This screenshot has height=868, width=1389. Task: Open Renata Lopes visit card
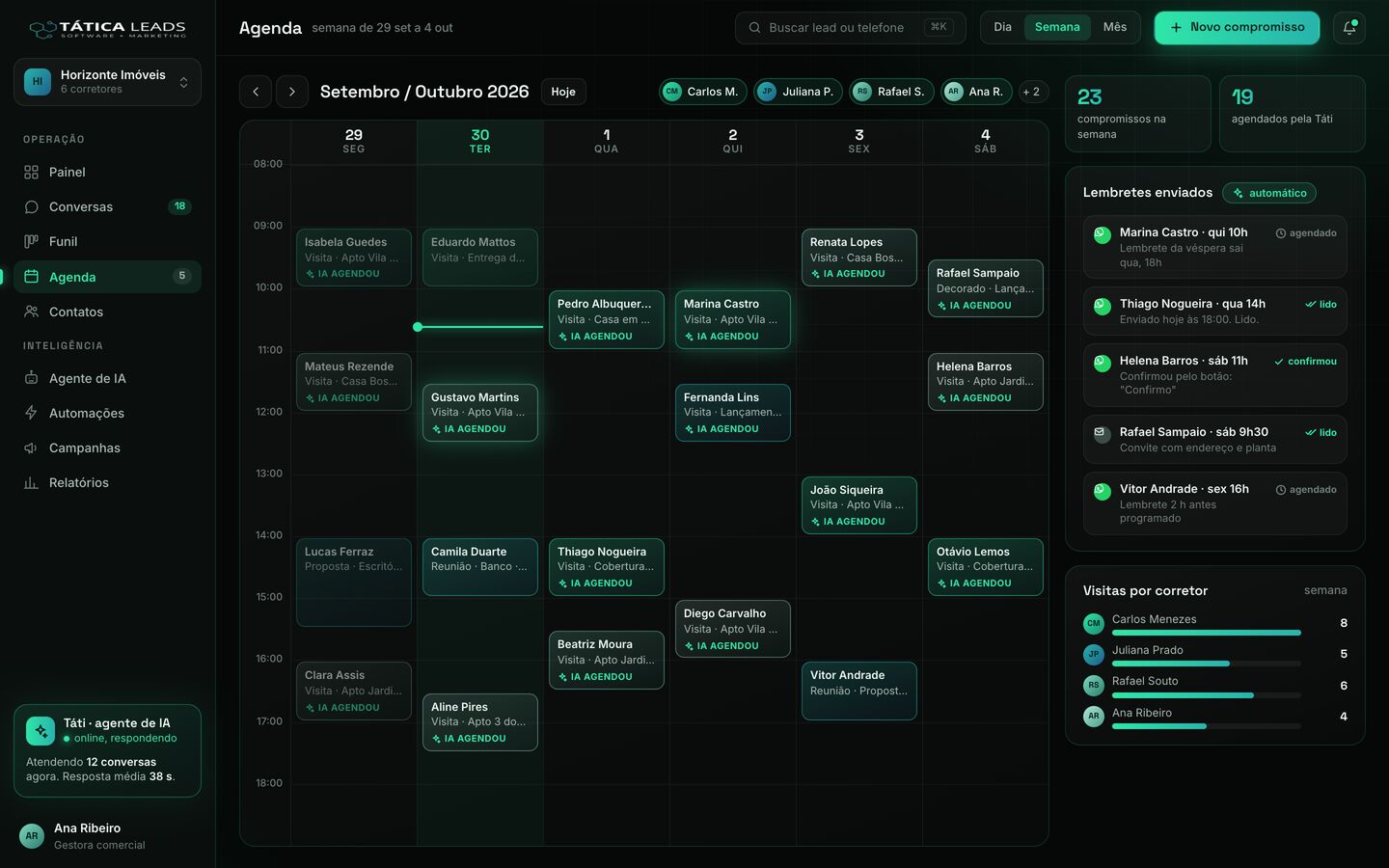(x=859, y=258)
